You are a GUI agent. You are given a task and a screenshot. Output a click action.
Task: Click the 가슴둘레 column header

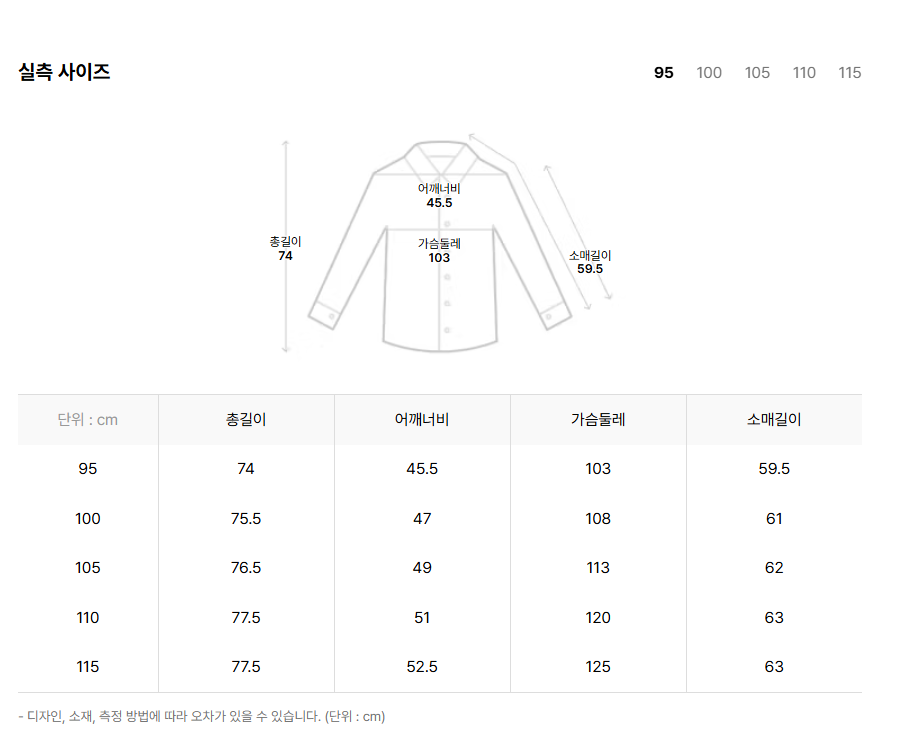click(598, 420)
